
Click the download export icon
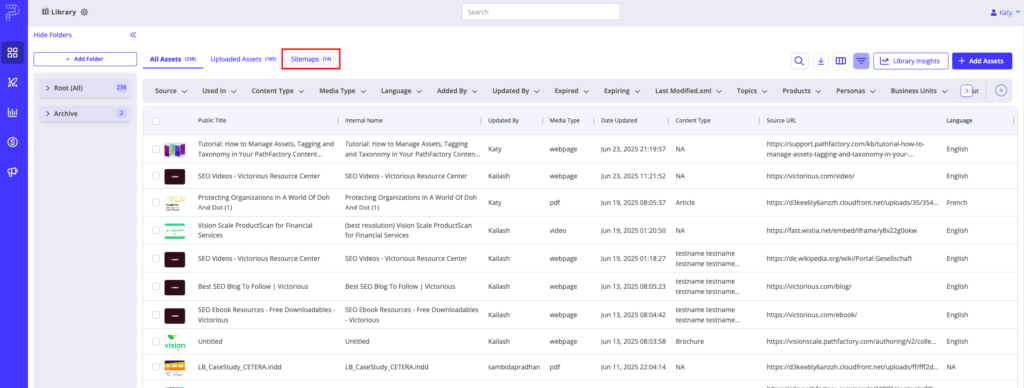pyautogui.click(x=822, y=61)
